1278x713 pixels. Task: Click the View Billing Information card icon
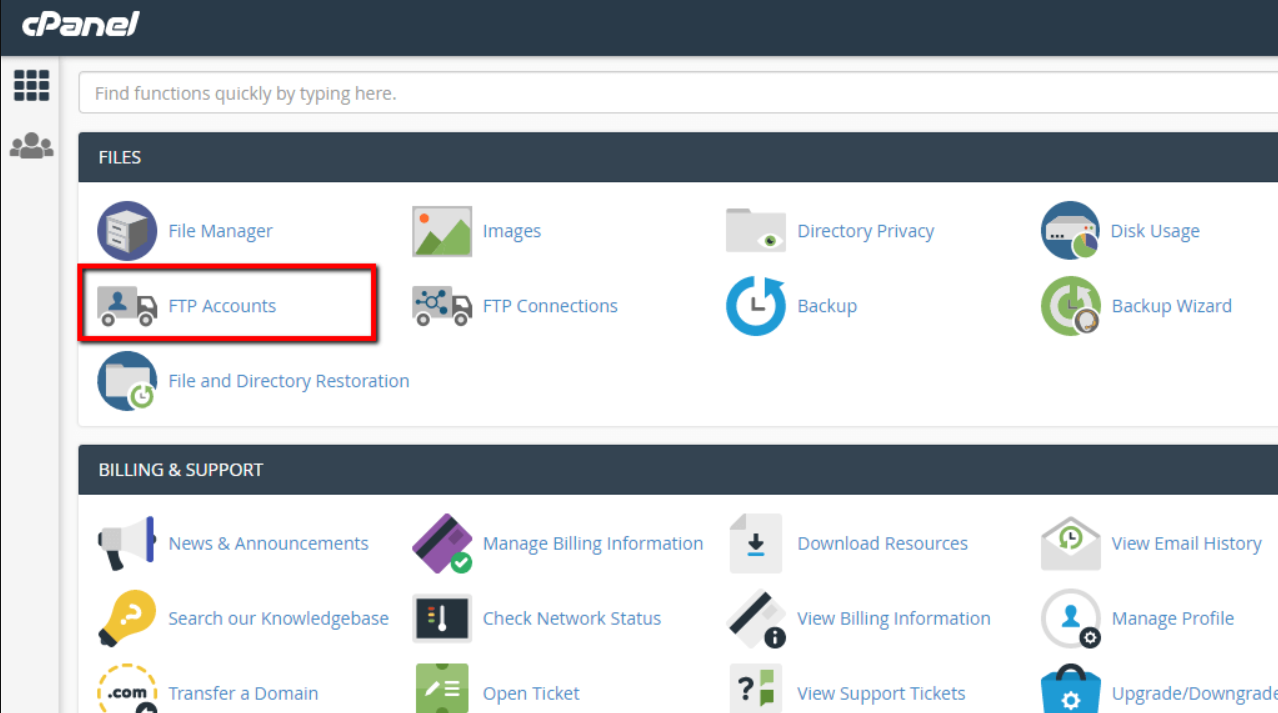(x=756, y=619)
